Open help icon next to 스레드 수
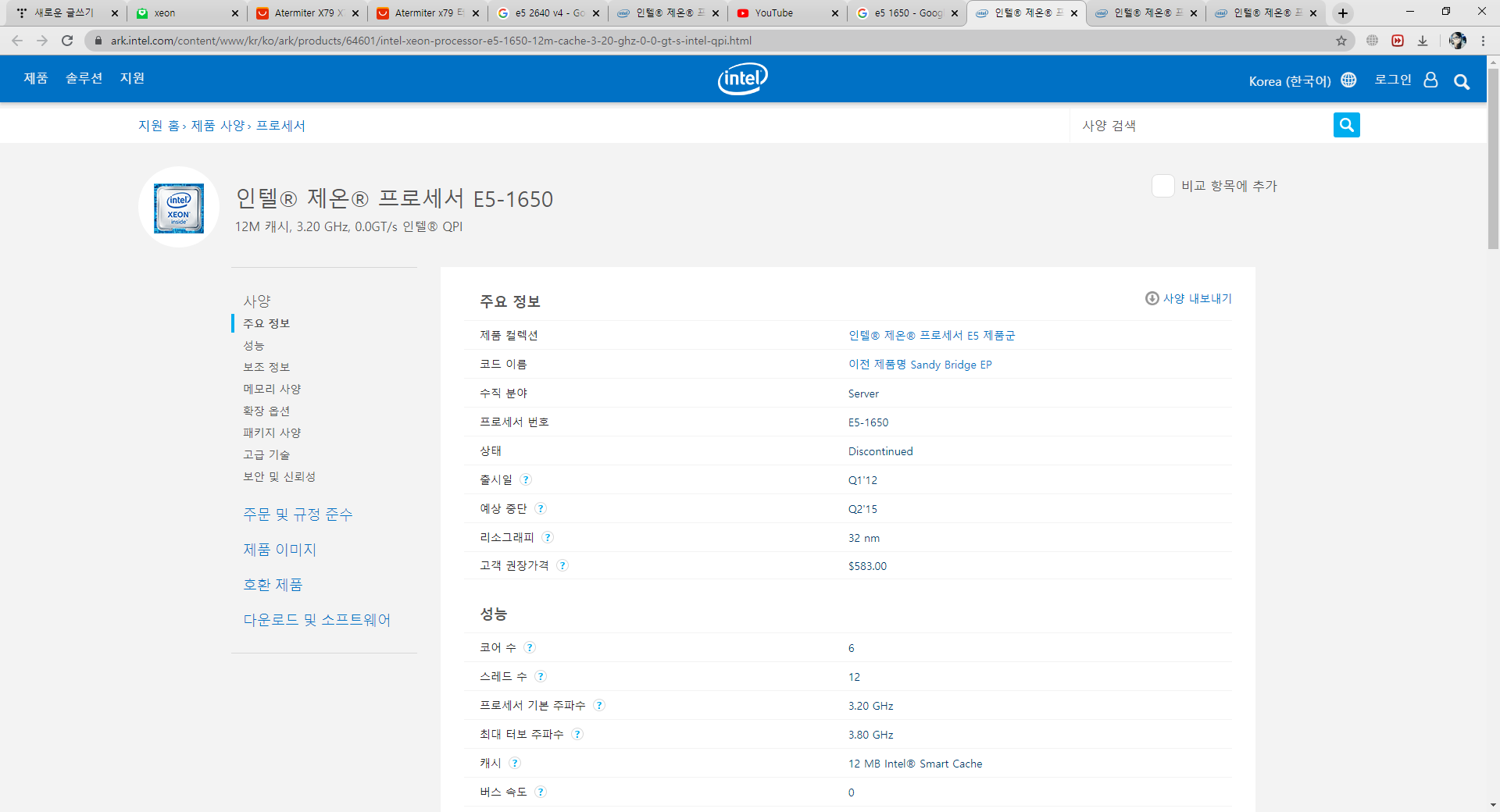 click(541, 676)
